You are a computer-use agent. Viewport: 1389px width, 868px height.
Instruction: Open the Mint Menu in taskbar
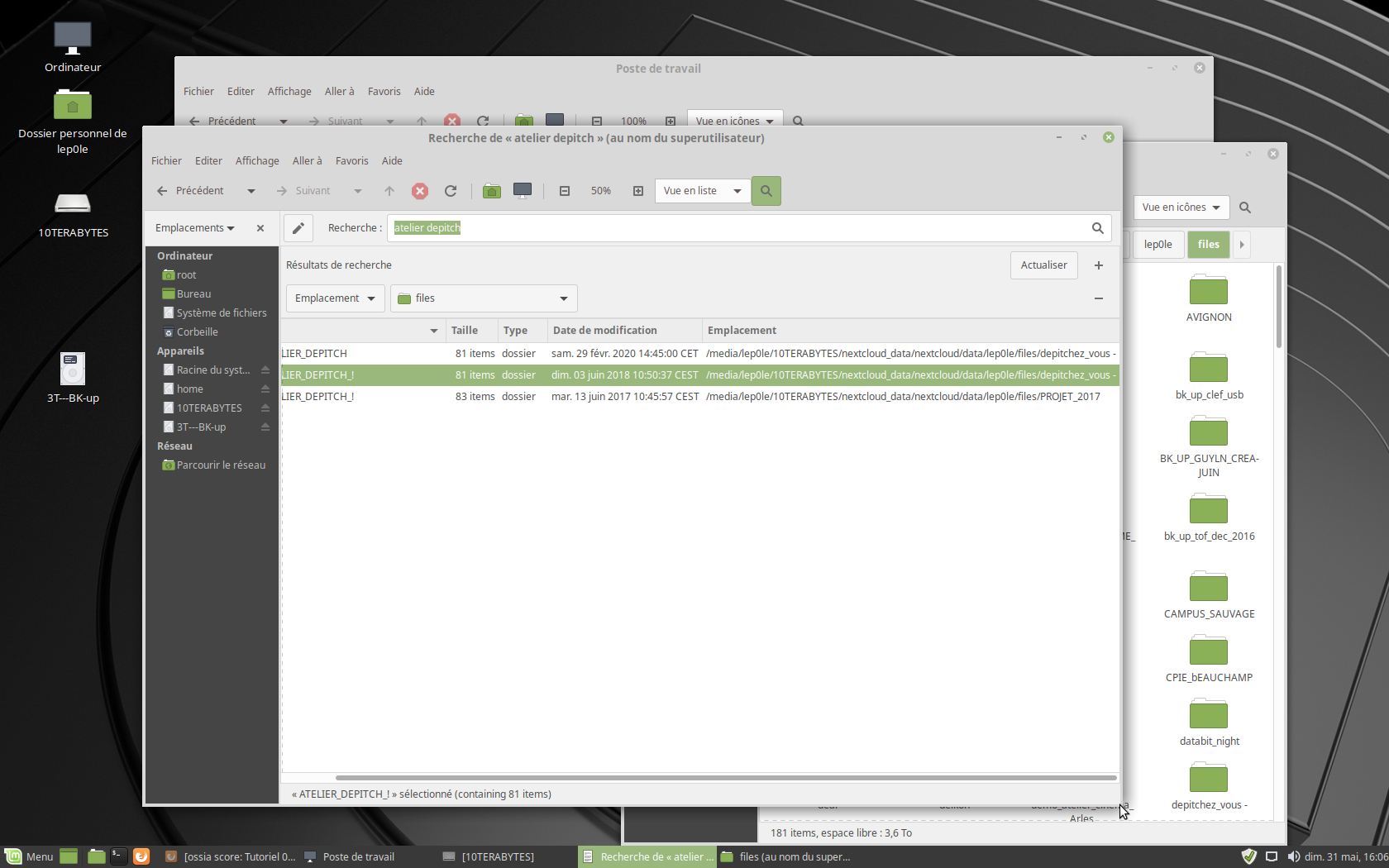pyautogui.click(x=29, y=856)
